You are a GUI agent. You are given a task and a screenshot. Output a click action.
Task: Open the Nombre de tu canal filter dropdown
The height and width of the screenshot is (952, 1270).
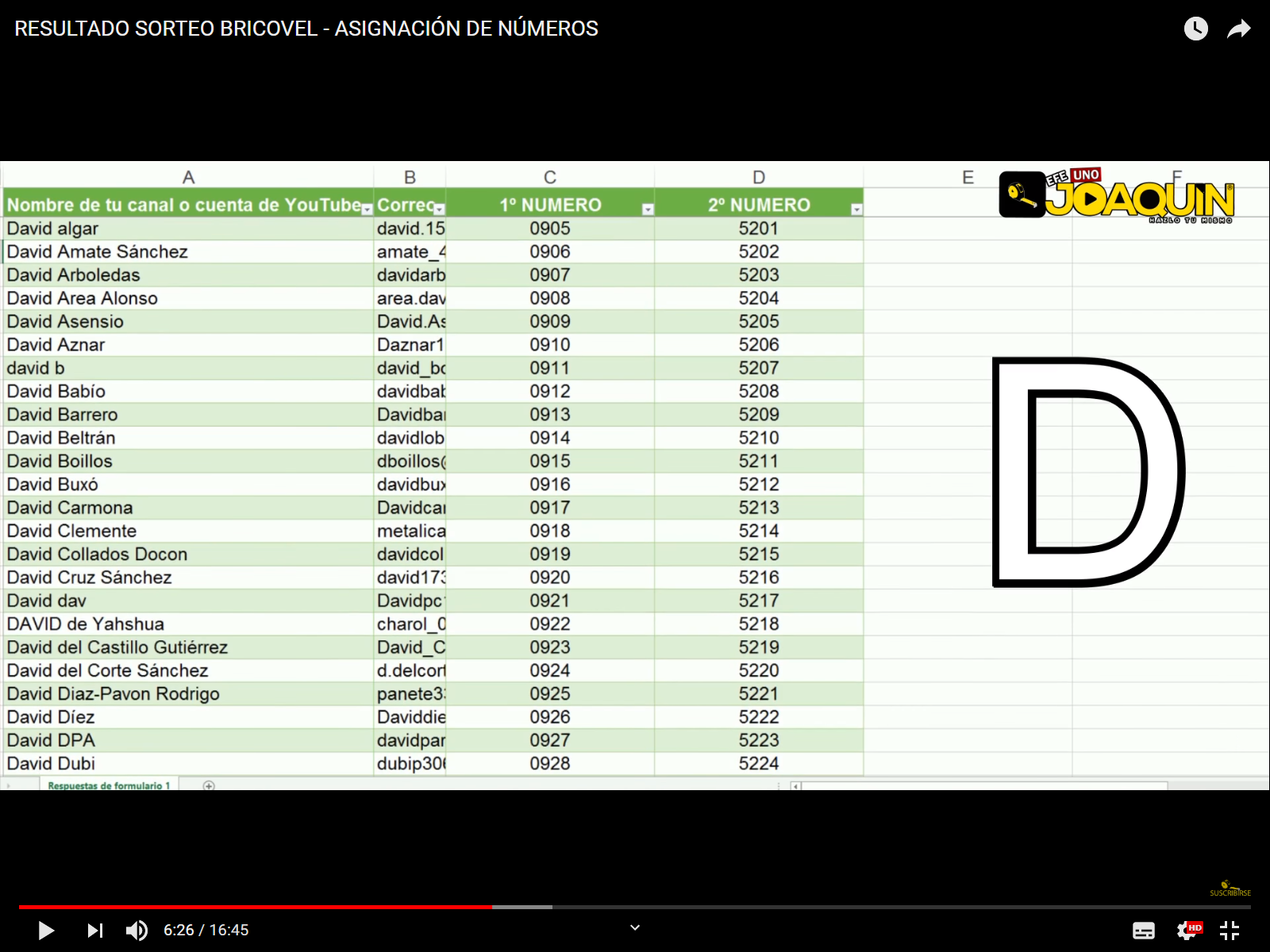(x=367, y=209)
